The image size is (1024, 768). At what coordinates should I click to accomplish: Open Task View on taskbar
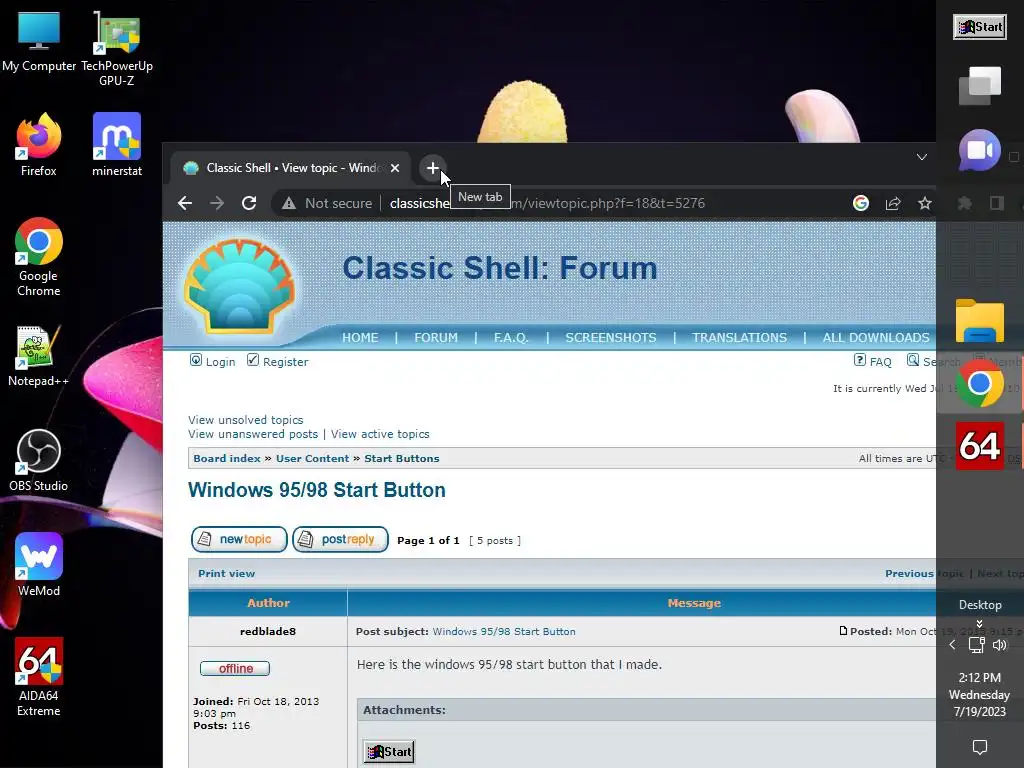(980, 85)
